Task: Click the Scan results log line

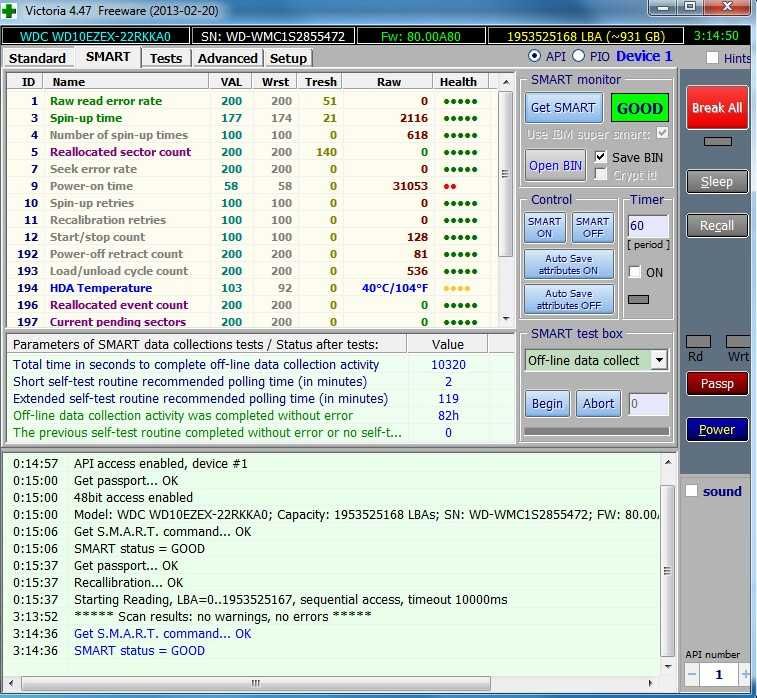Action: point(223,616)
